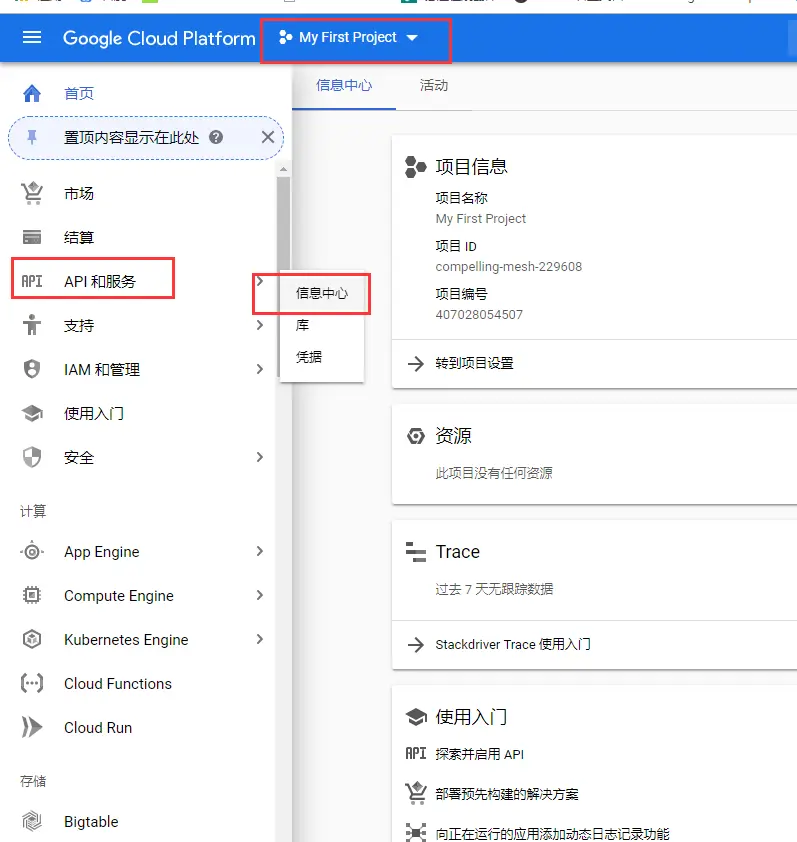Image resolution: width=797 pixels, height=842 pixels.
Task: Expand the Kubernetes Engine submenu chevron
Action: click(259, 640)
